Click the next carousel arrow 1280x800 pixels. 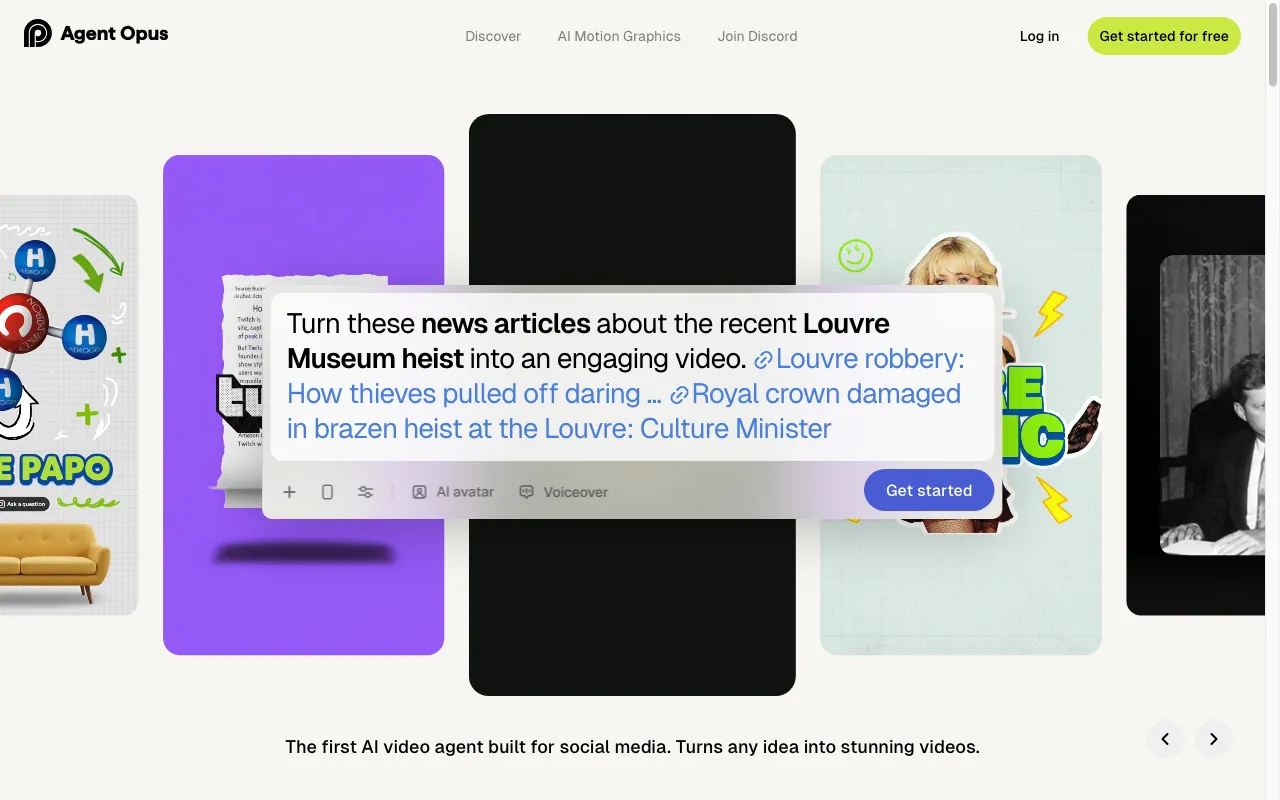1213,739
